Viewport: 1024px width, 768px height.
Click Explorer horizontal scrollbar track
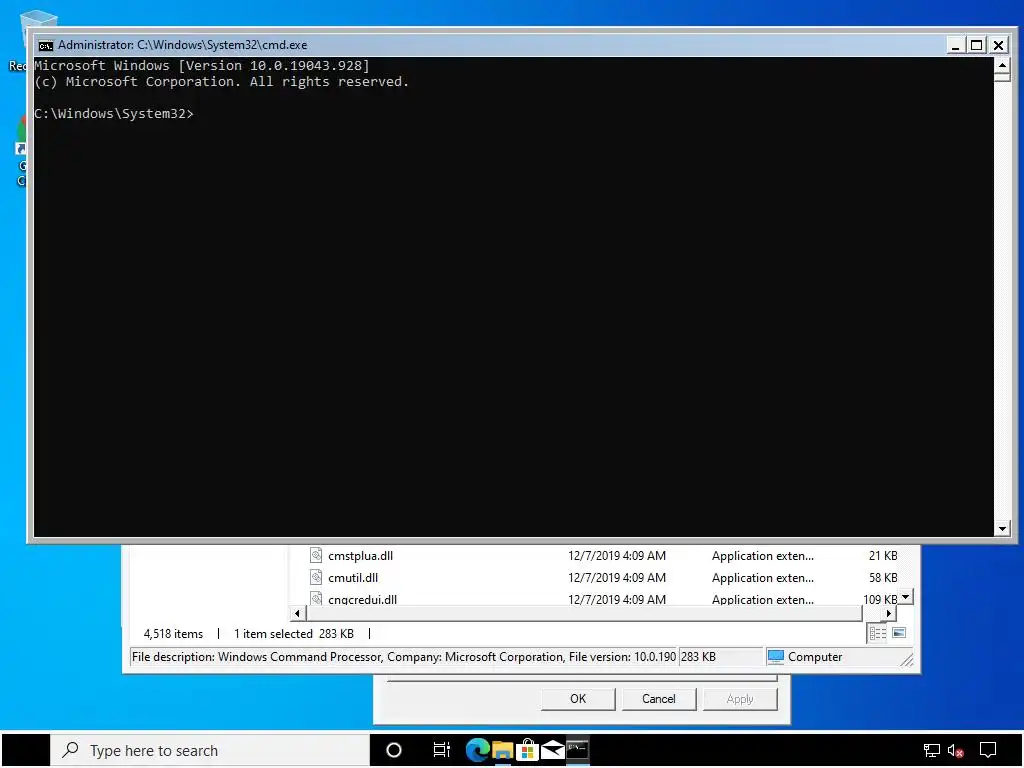(x=584, y=613)
